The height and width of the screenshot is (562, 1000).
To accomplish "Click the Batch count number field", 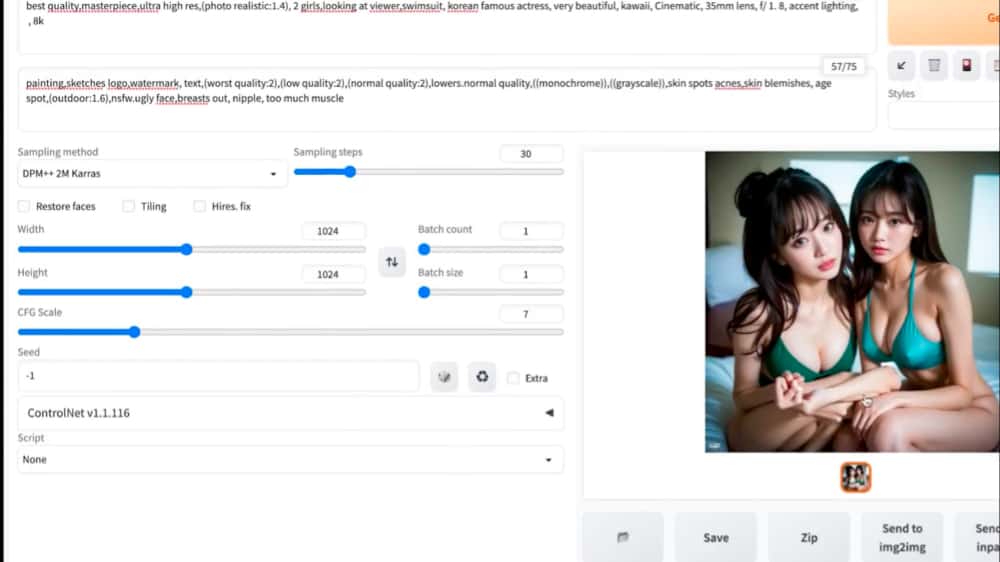I will pos(532,231).
